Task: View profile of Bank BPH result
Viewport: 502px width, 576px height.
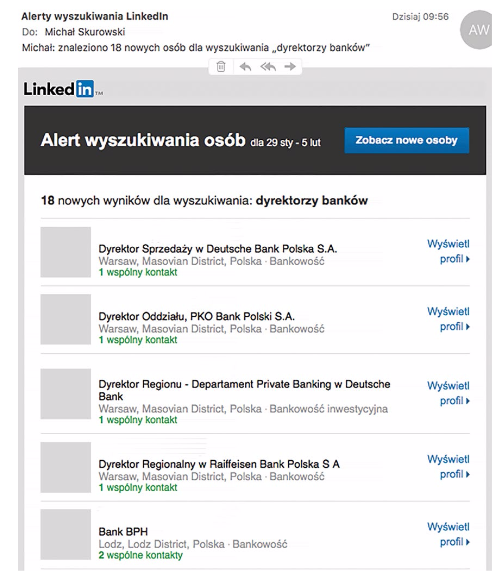Action: tap(448, 534)
